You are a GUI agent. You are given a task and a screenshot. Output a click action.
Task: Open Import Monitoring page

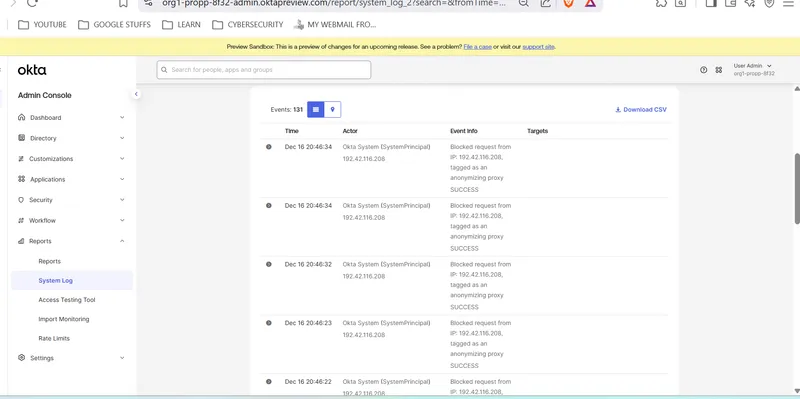point(64,319)
